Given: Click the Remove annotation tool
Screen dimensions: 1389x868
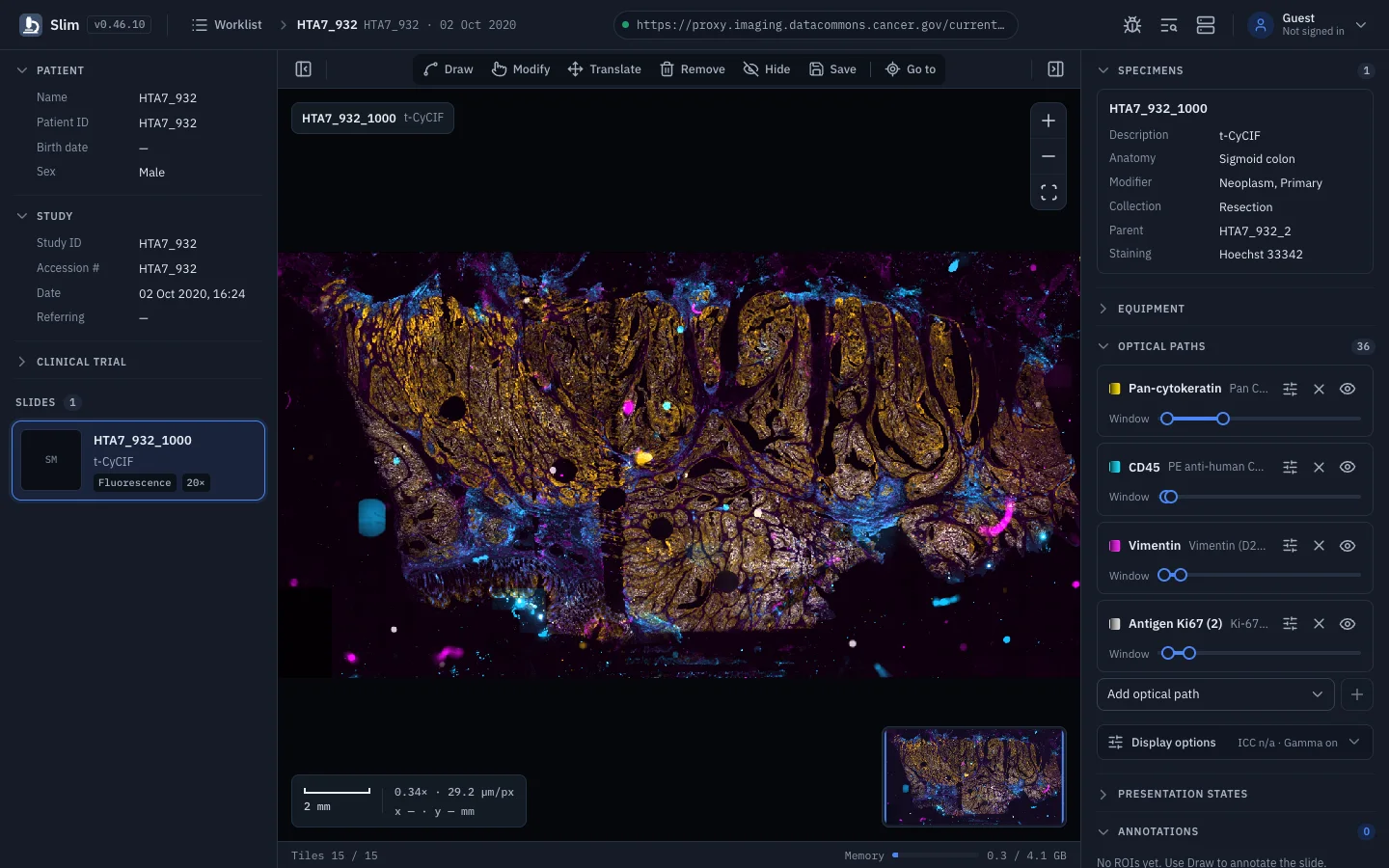Looking at the screenshot, I should (693, 69).
